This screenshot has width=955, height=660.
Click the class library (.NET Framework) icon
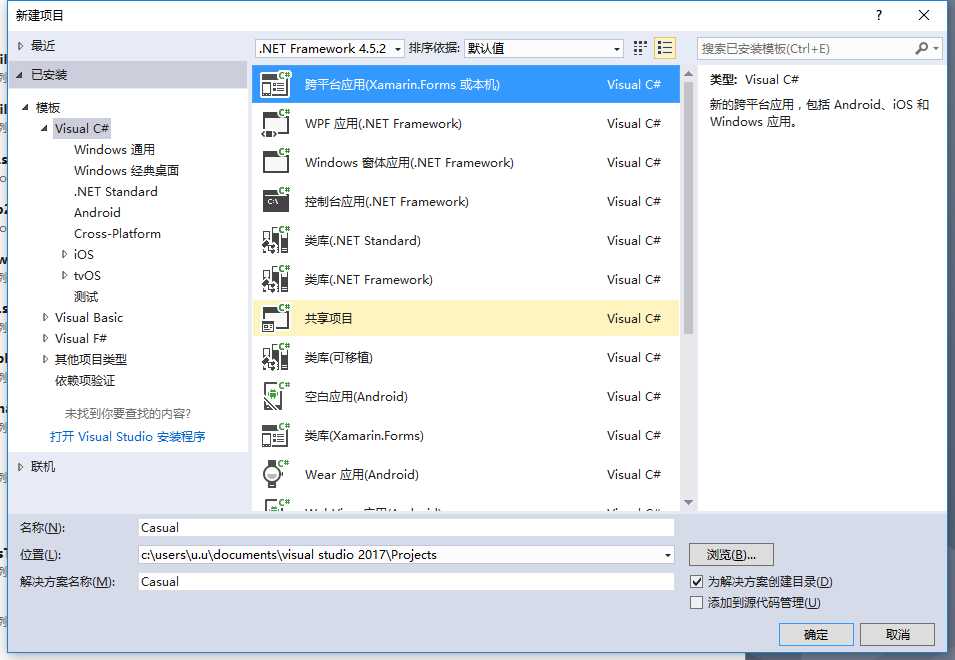tap(275, 279)
